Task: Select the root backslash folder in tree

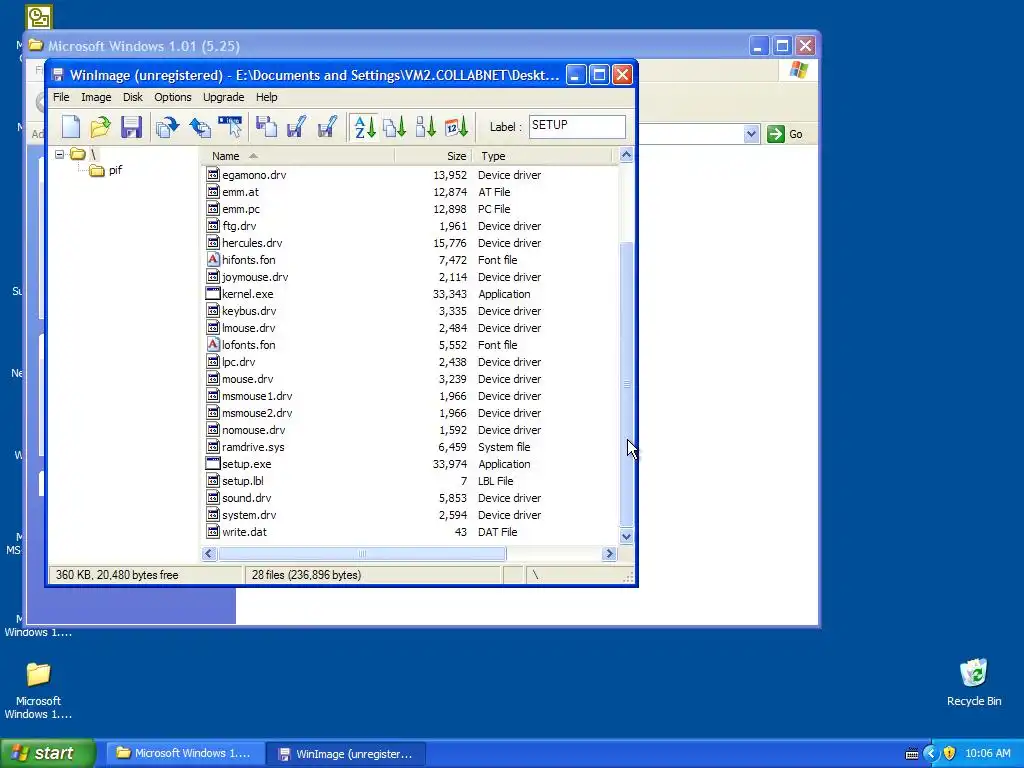Action: coord(93,155)
